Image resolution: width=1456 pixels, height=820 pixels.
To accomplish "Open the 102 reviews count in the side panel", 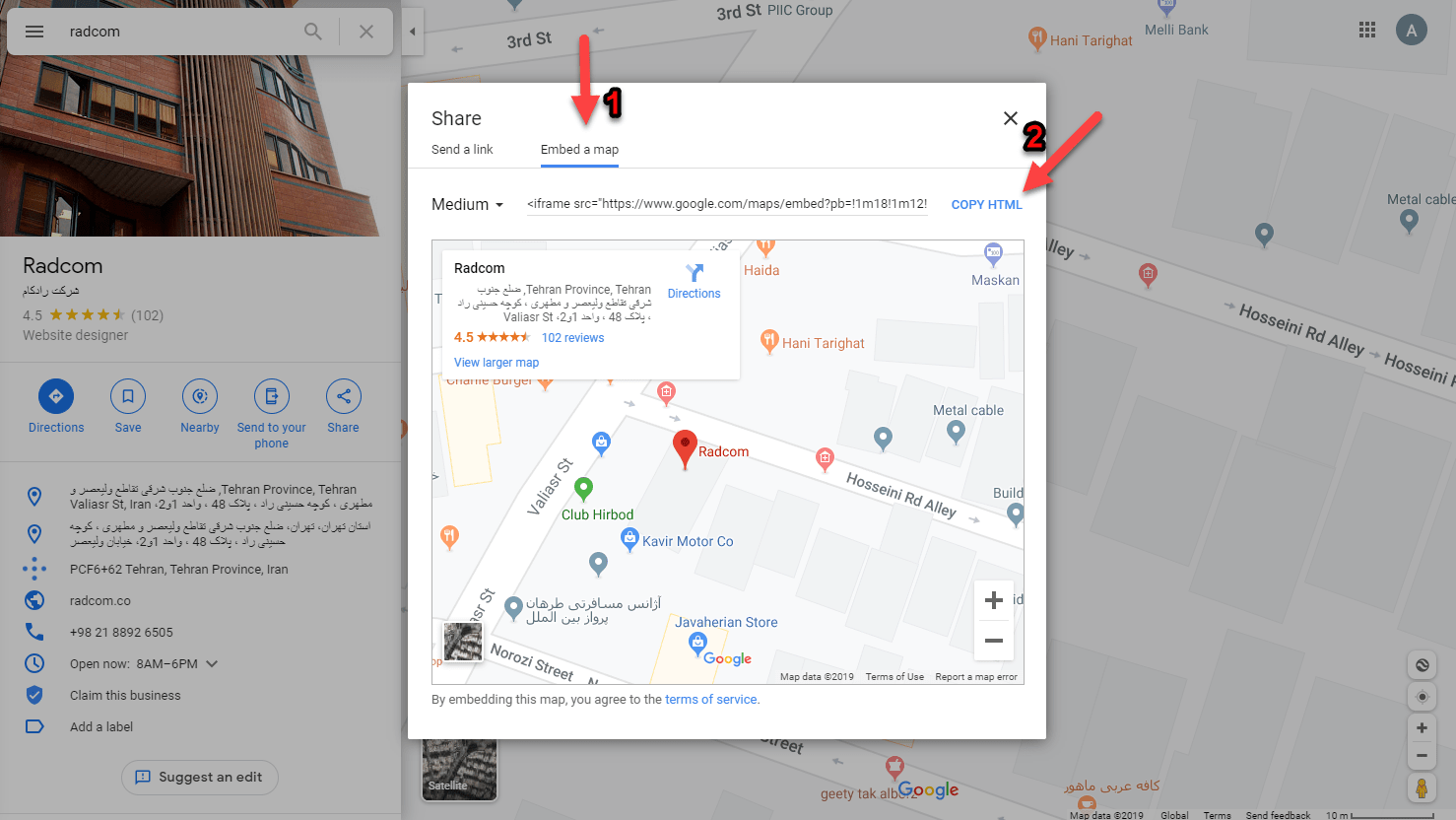I will point(148,315).
